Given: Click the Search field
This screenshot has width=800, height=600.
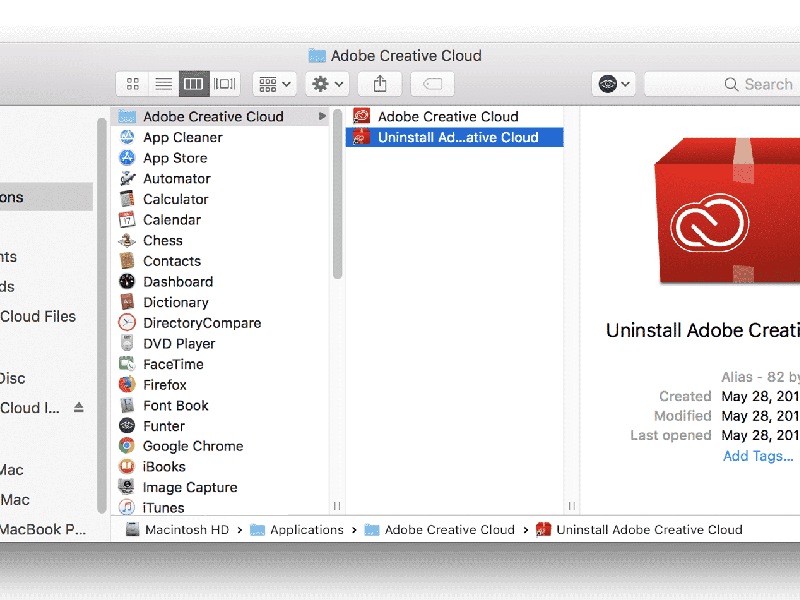Looking at the screenshot, I should (722, 84).
